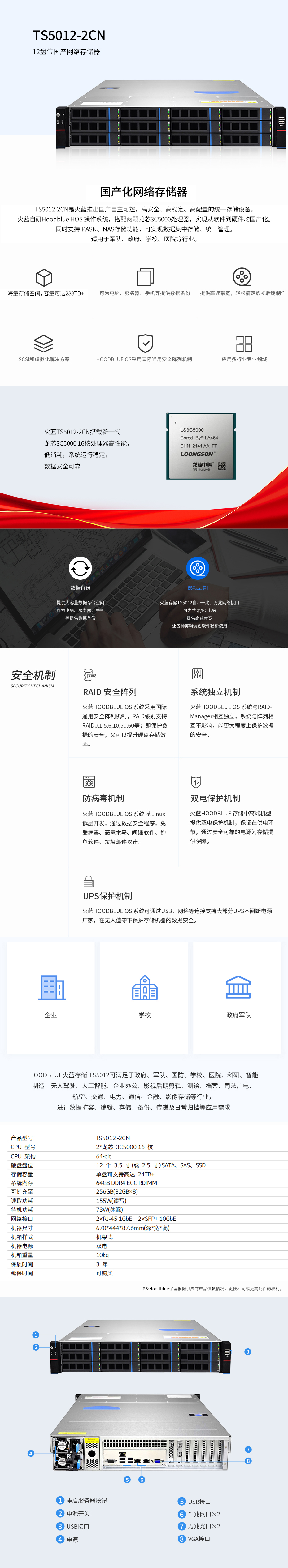Click legend number 1 beside 重启服务器按钮
This screenshot has height=1568, width=288.
tap(60, 1500)
